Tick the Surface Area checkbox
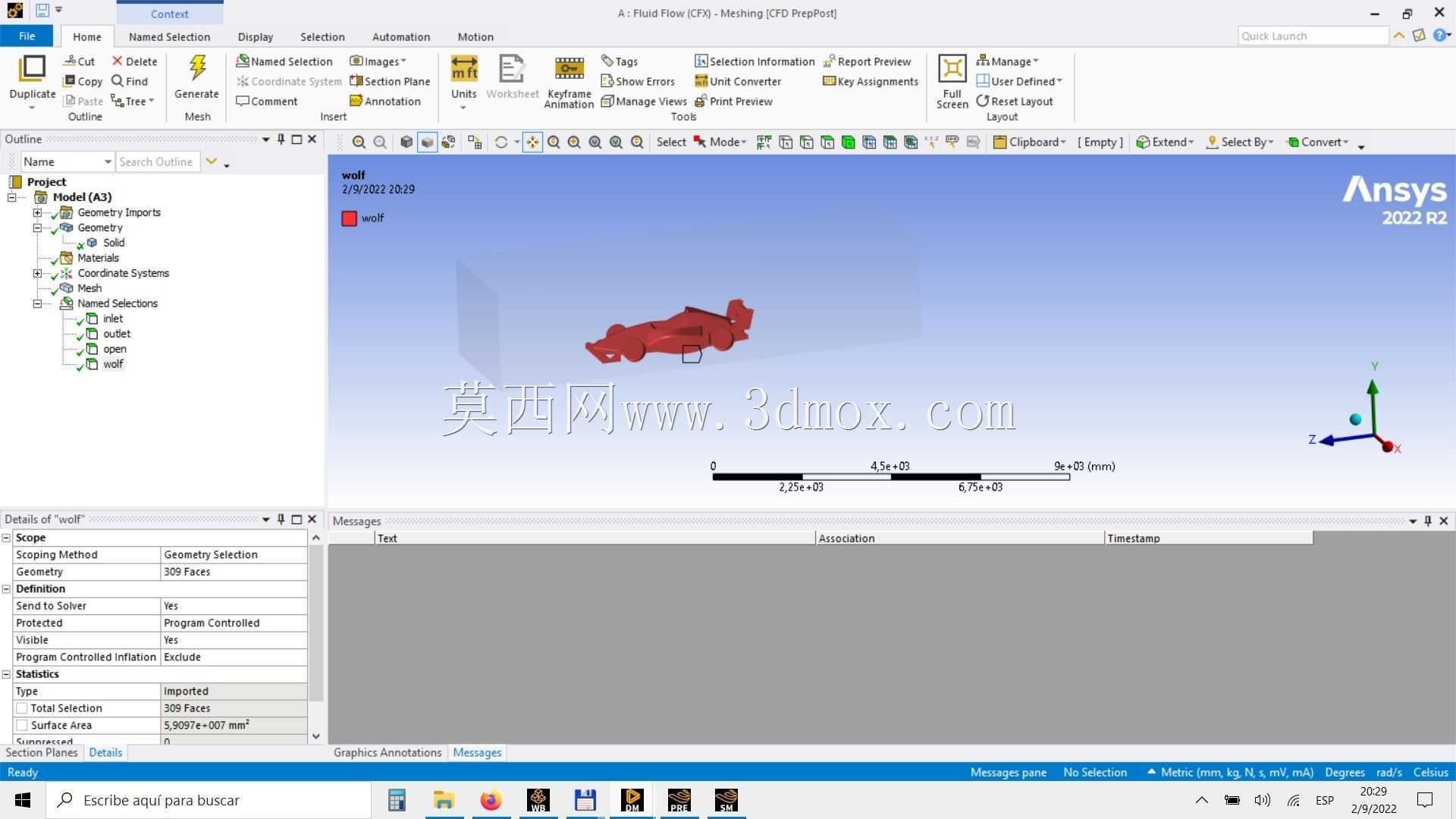The width and height of the screenshot is (1456, 819). 22,725
